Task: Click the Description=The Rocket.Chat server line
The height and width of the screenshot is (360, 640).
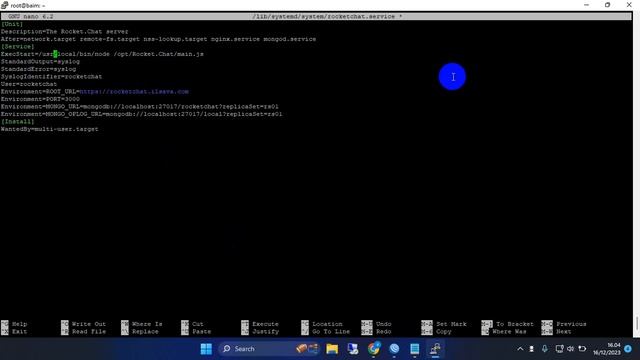Action: pos(64,31)
